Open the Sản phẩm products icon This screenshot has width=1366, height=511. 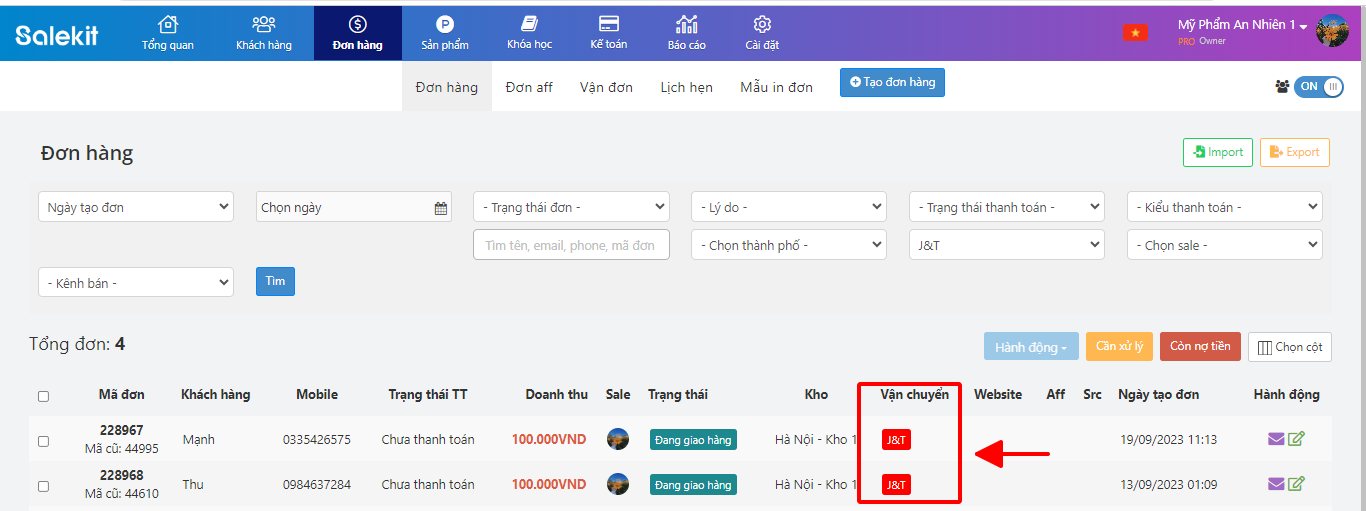pyautogui.click(x=445, y=24)
